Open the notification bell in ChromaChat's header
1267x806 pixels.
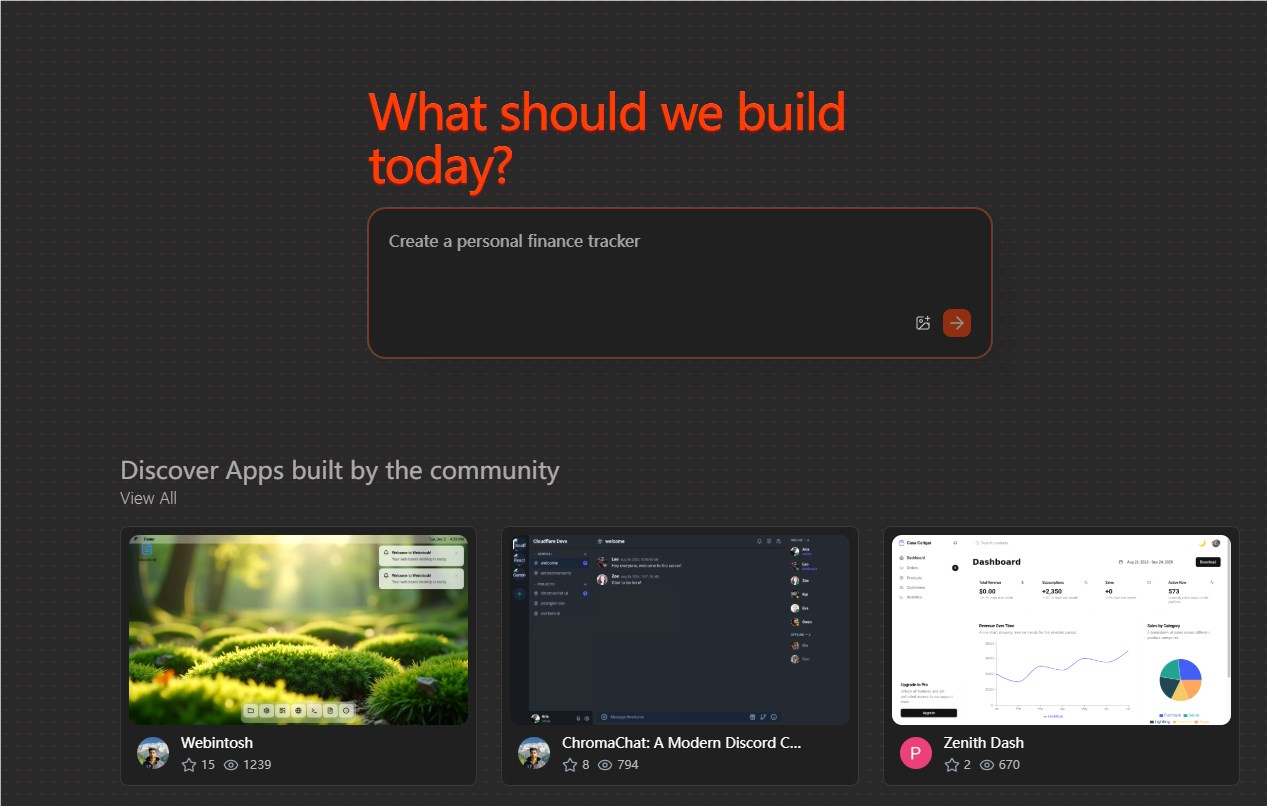pos(759,541)
